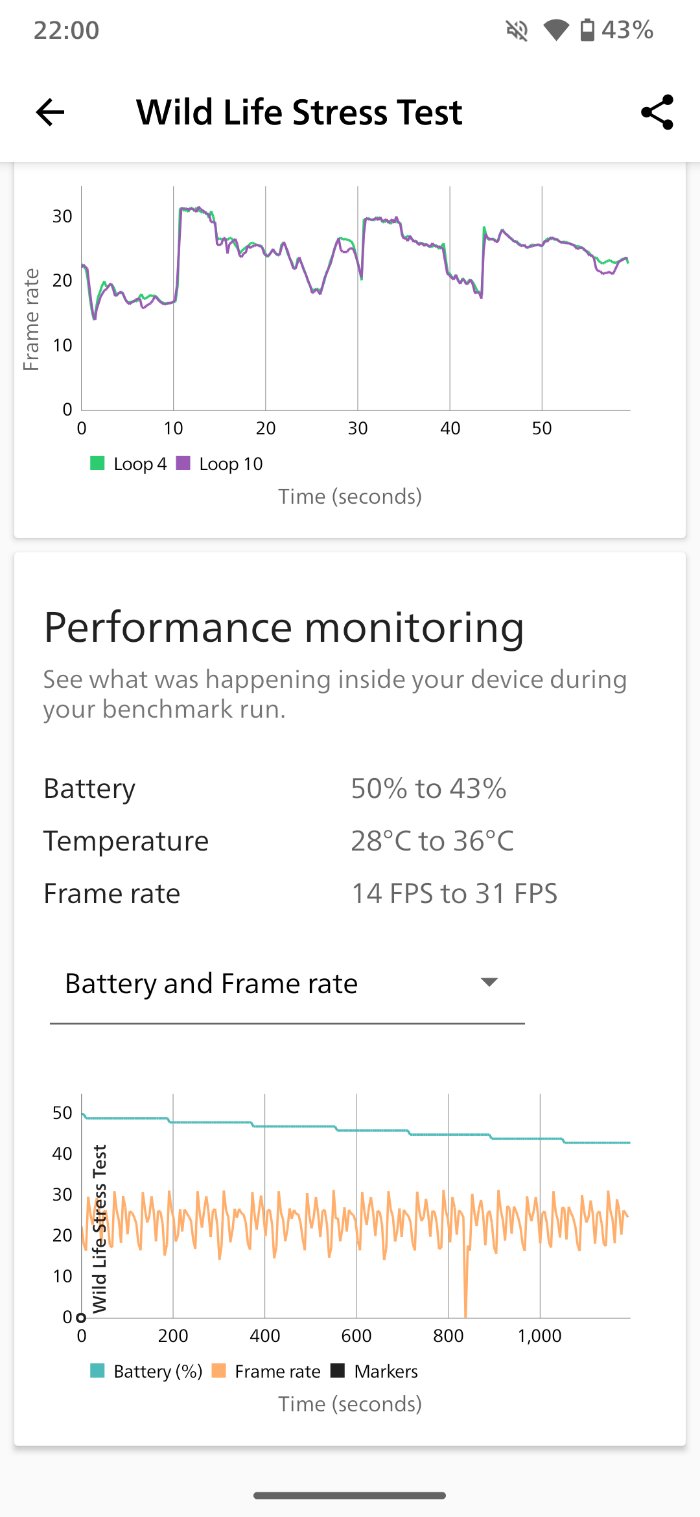Tap the system clock showing 22:00
The width and height of the screenshot is (700, 1517).
pos(66,31)
